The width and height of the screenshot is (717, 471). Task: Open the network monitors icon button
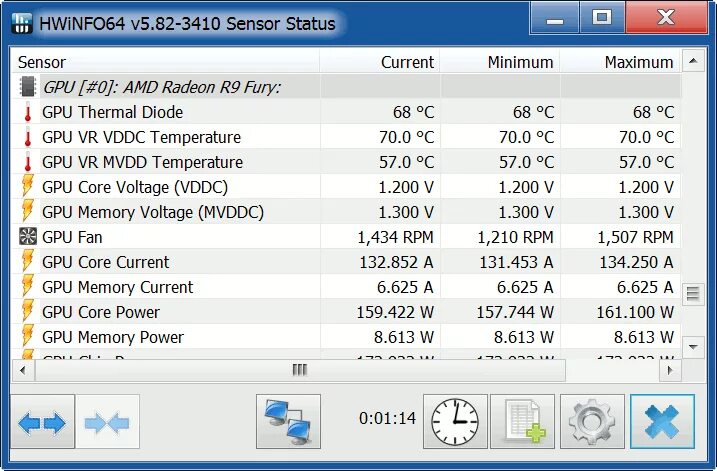[289, 422]
